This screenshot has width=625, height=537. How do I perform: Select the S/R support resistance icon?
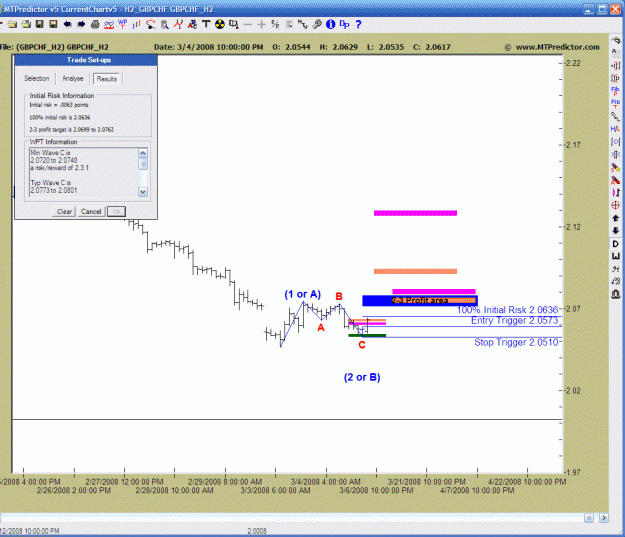click(x=275, y=25)
